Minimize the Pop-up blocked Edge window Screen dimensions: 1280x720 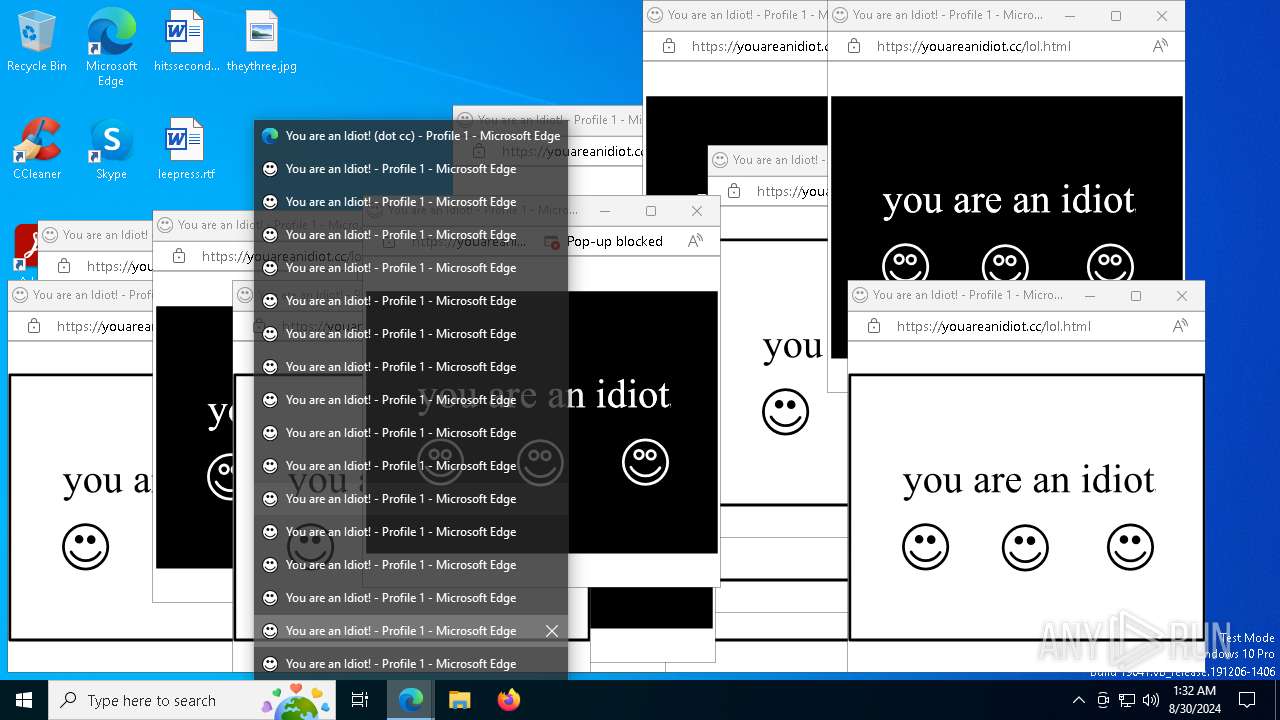click(605, 211)
